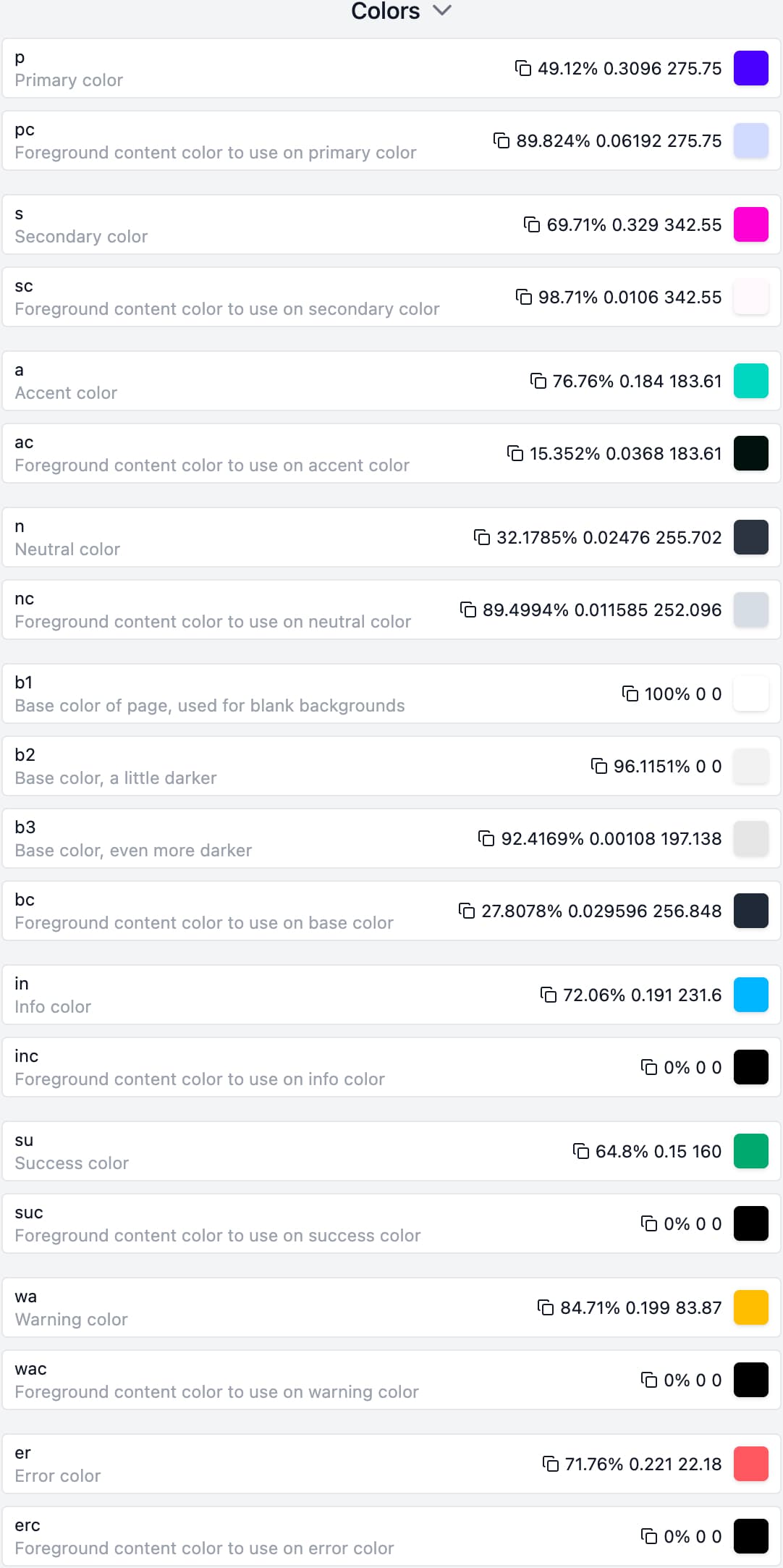783x1568 pixels.
Task: Copy the accent color value
Action: tap(538, 381)
